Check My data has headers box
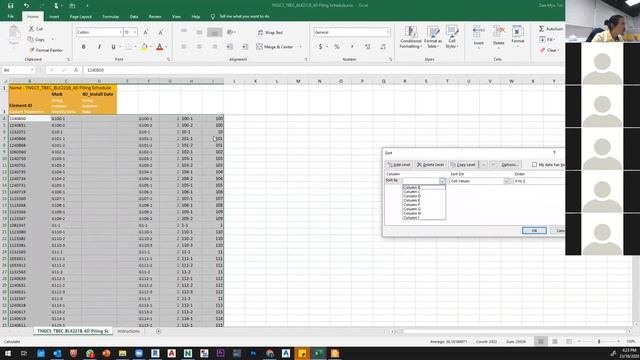Image resolution: width=640 pixels, height=360 pixels. coord(534,164)
